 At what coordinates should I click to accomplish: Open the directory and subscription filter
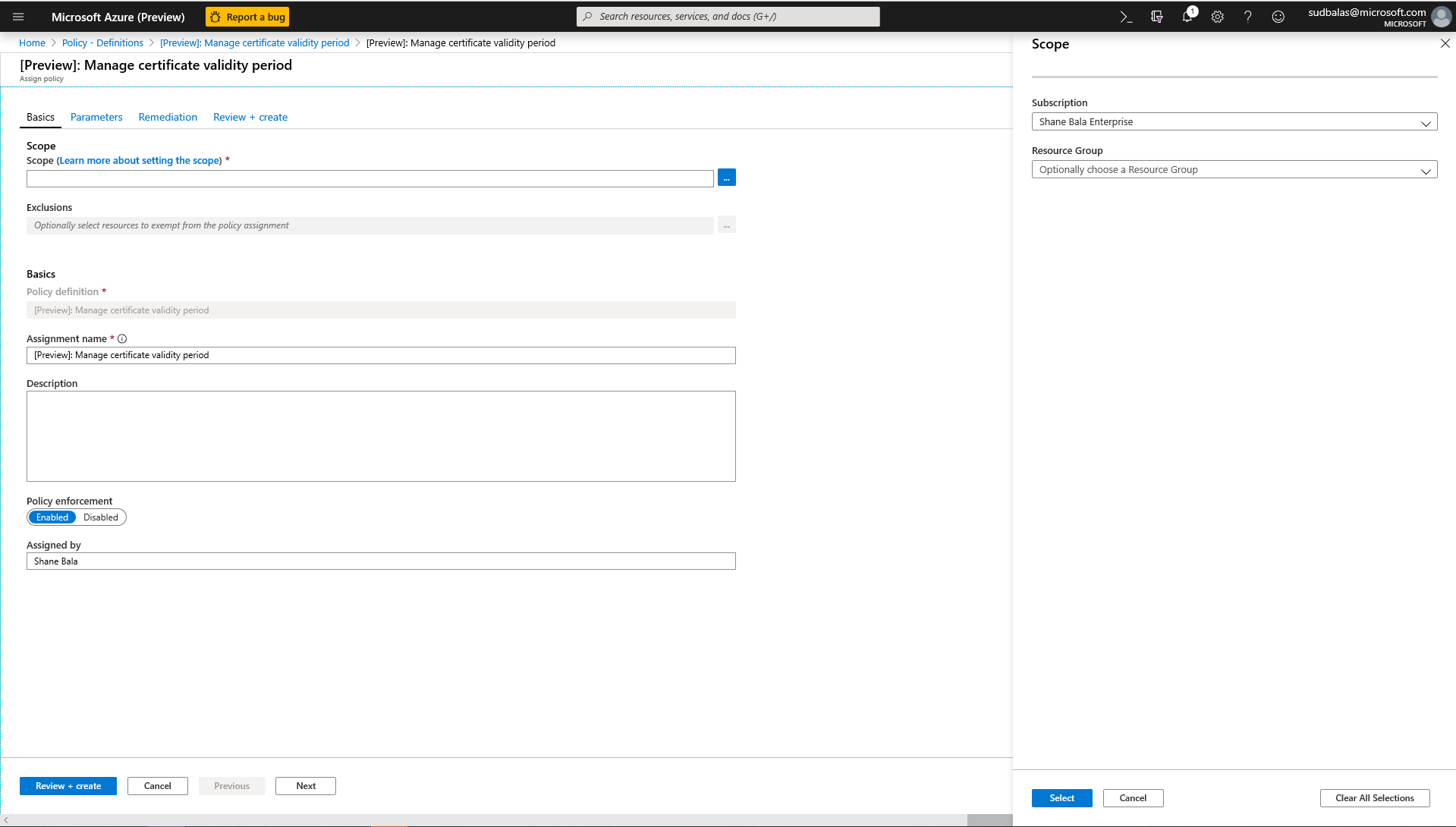click(1156, 16)
